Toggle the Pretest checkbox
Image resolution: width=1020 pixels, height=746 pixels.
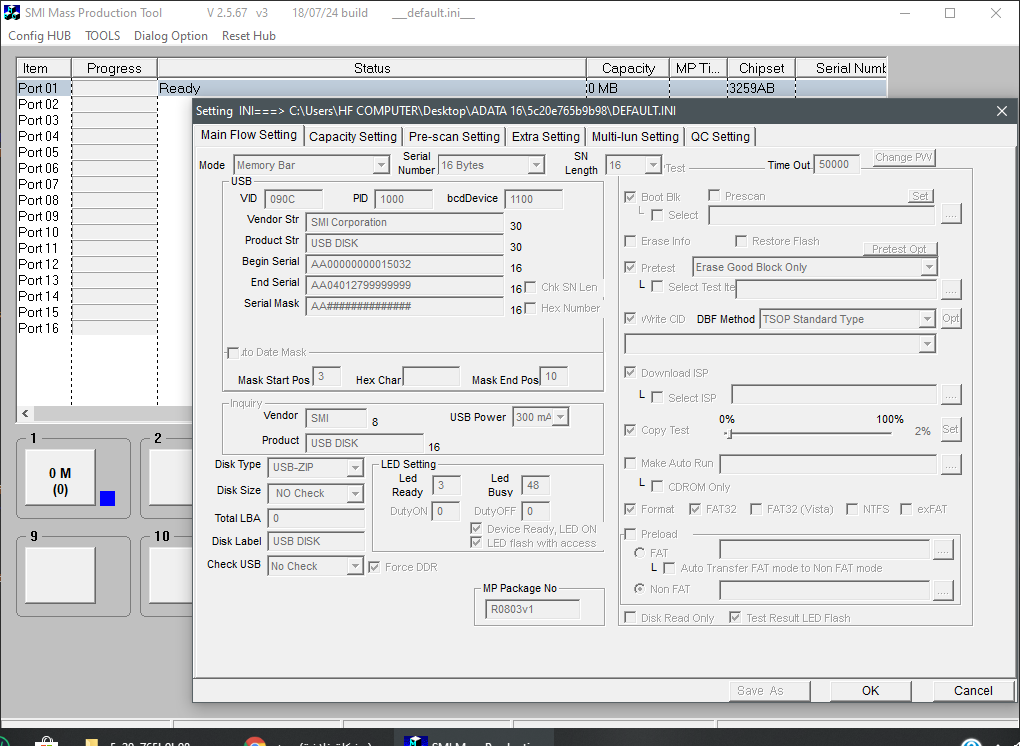(x=630, y=267)
